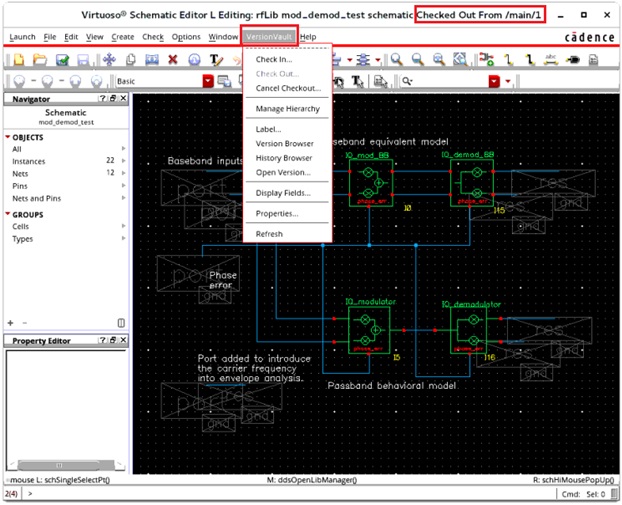Open the align dropdown arrow
Screen dimensions: 622x505
(349, 60)
